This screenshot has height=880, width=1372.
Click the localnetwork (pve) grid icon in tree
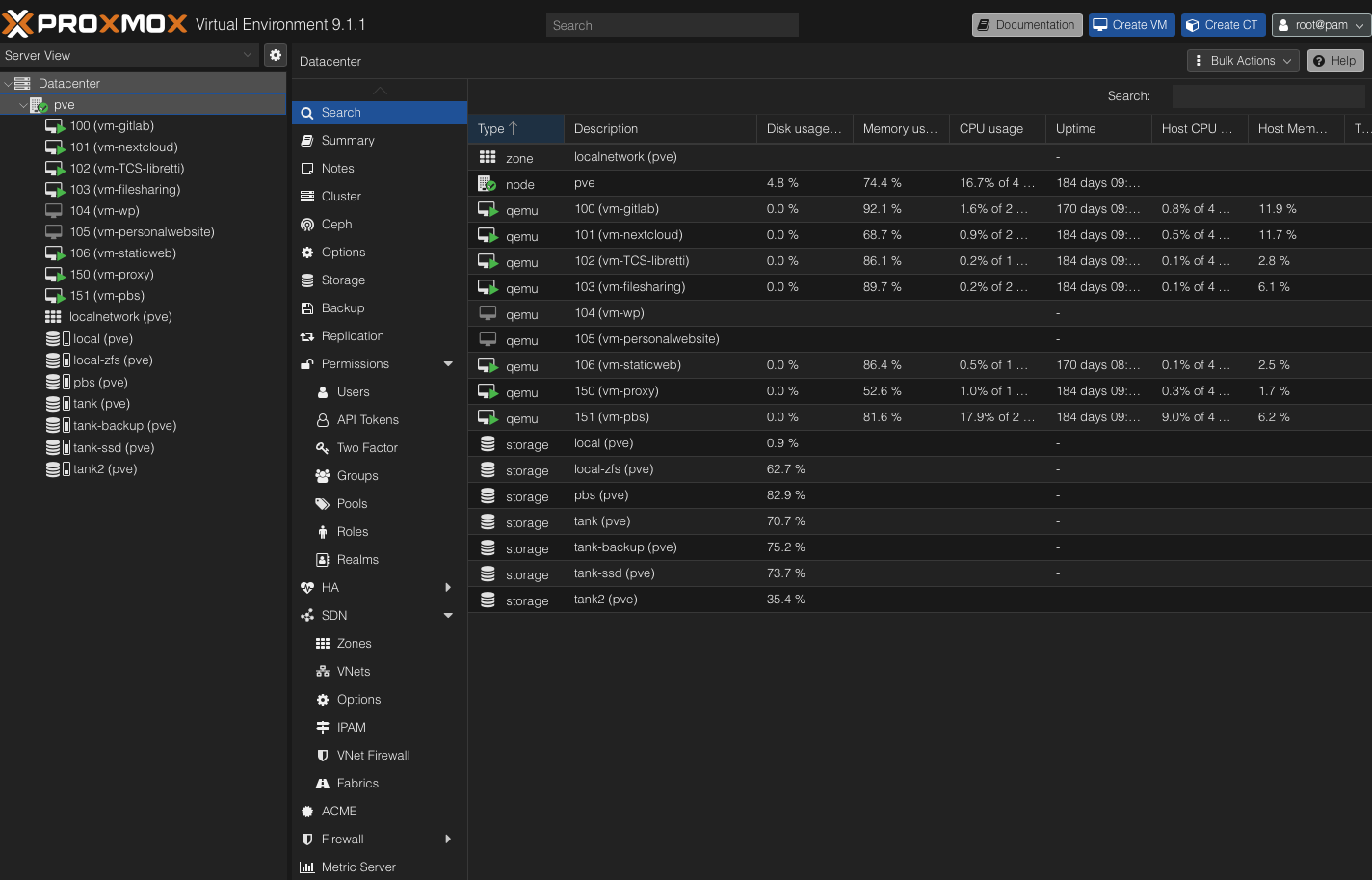coord(53,317)
